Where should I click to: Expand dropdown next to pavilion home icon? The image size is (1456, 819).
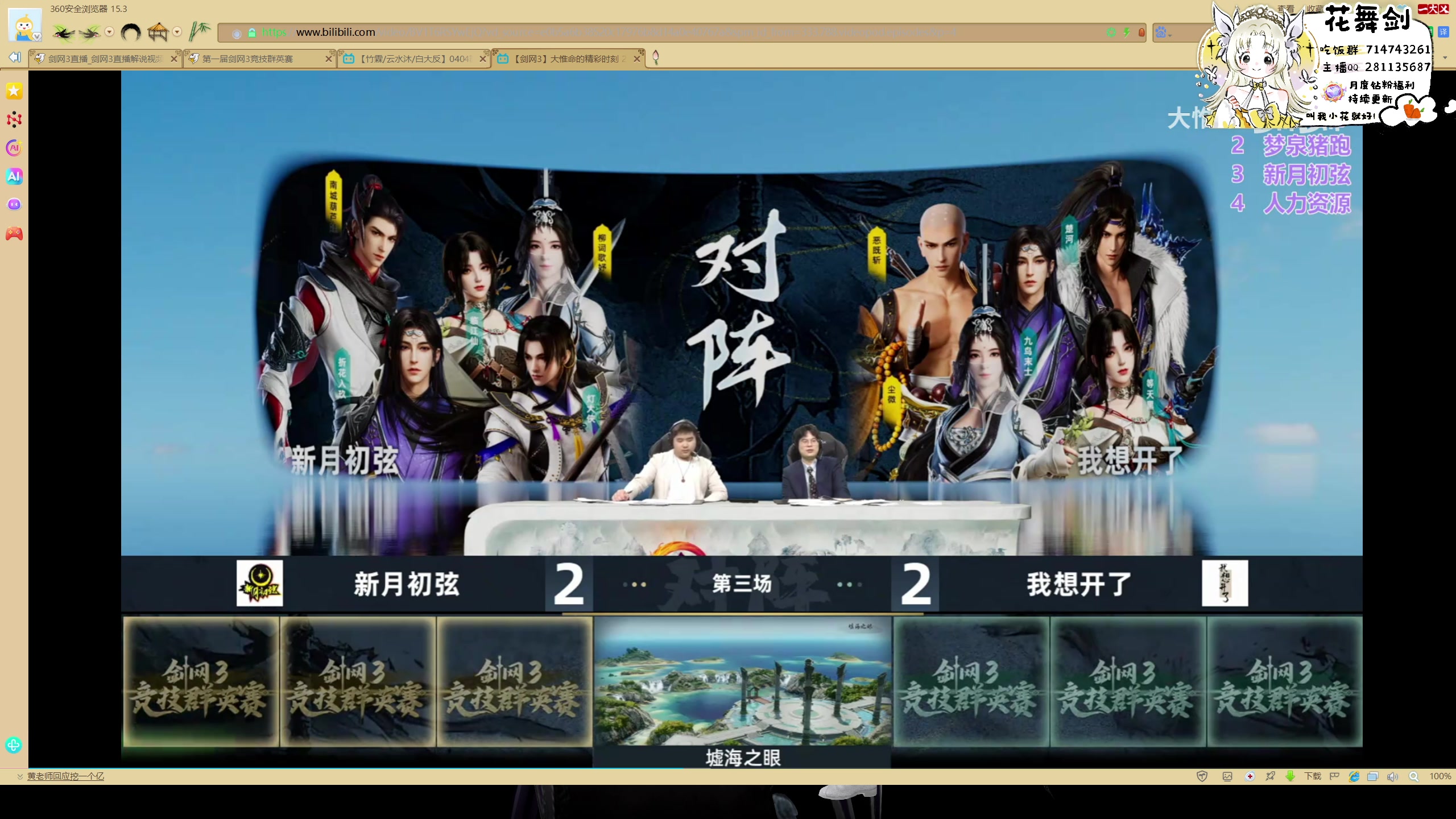[x=177, y=32]
